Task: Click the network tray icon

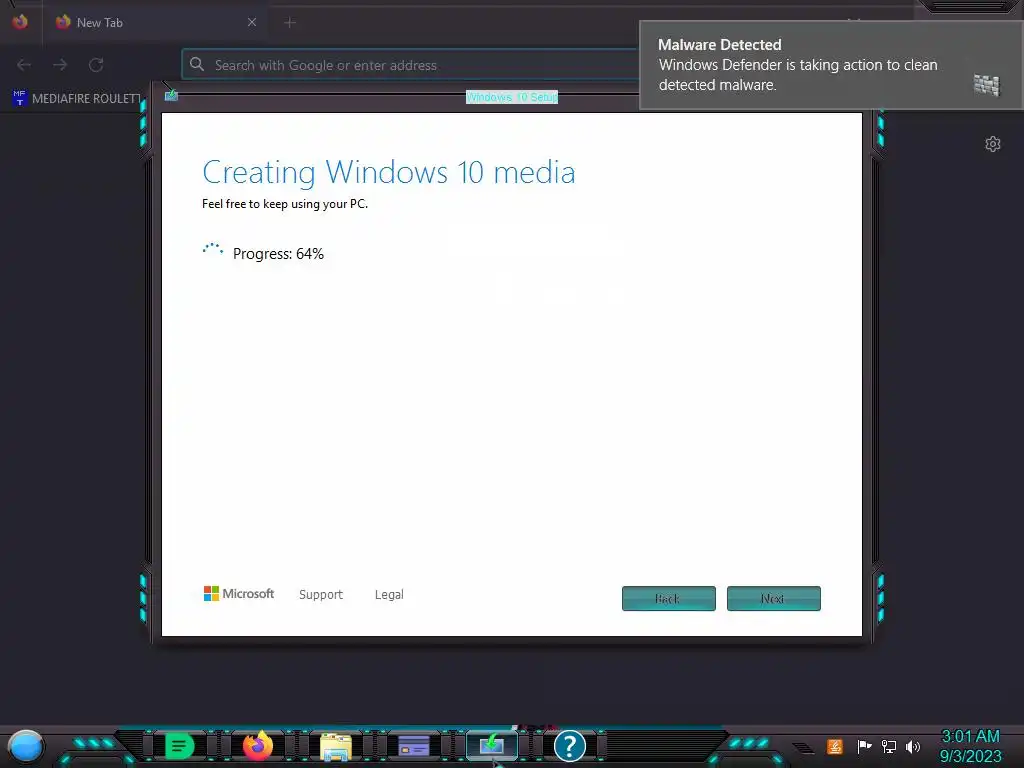Action: coord(889,746)
